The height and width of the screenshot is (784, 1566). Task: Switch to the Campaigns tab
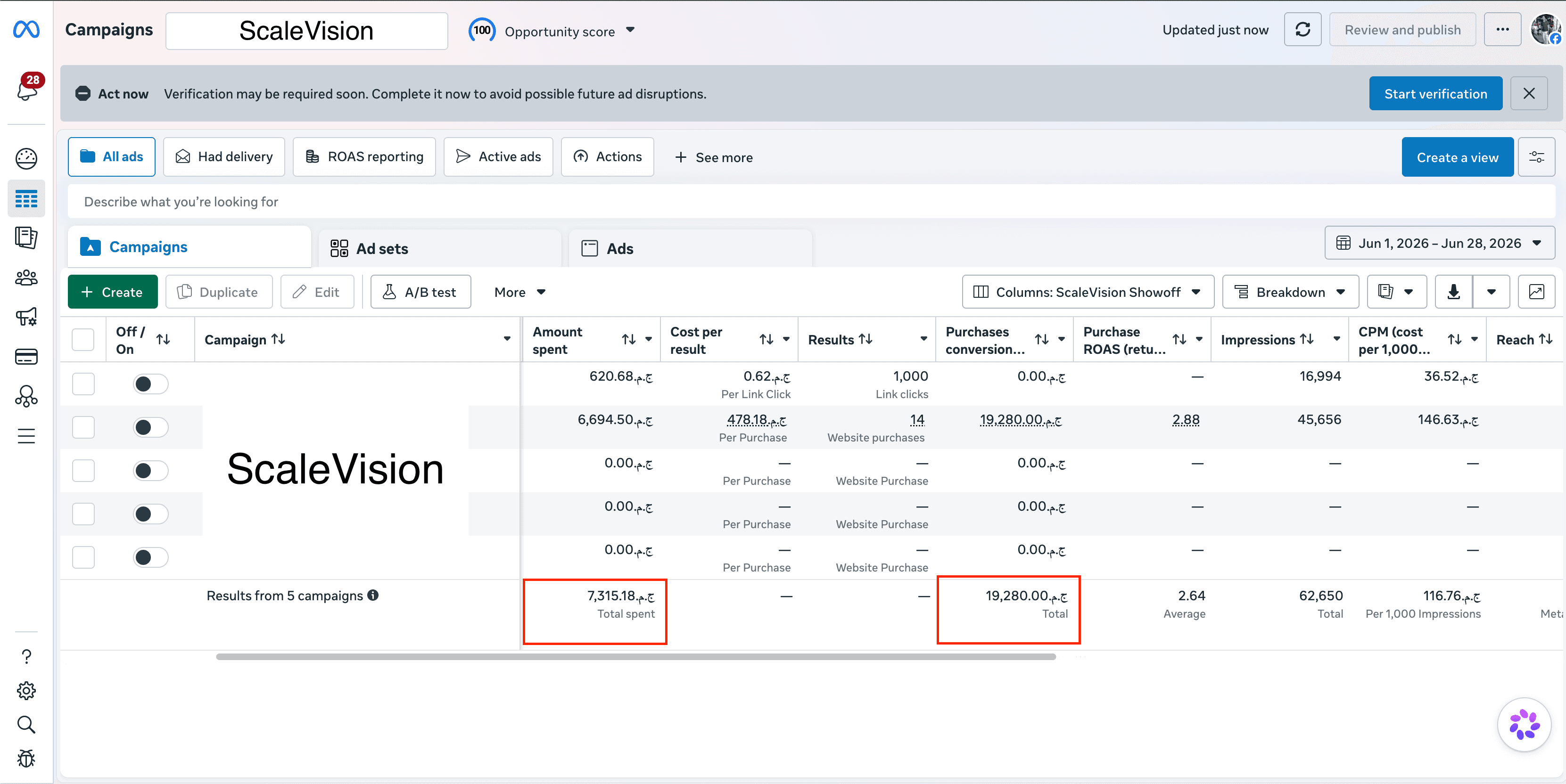(189, 247)
